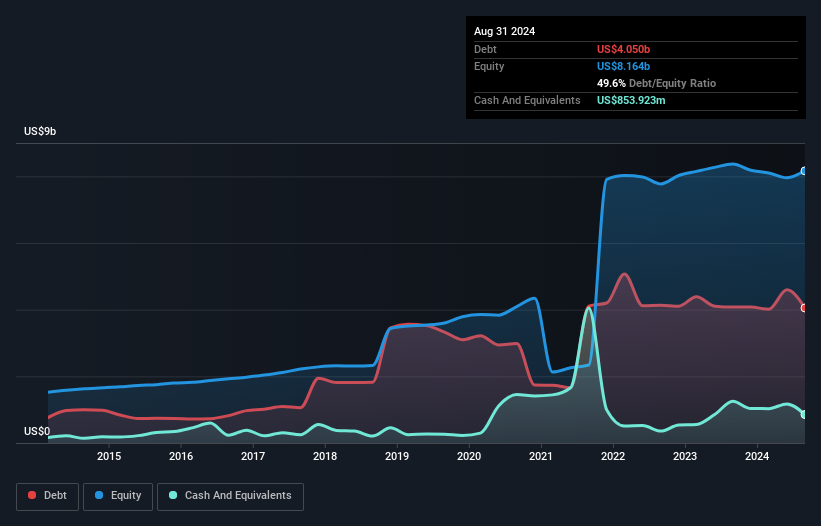
Task: Click the 2020 x-axis label
Action: click(x=469, y=456)
